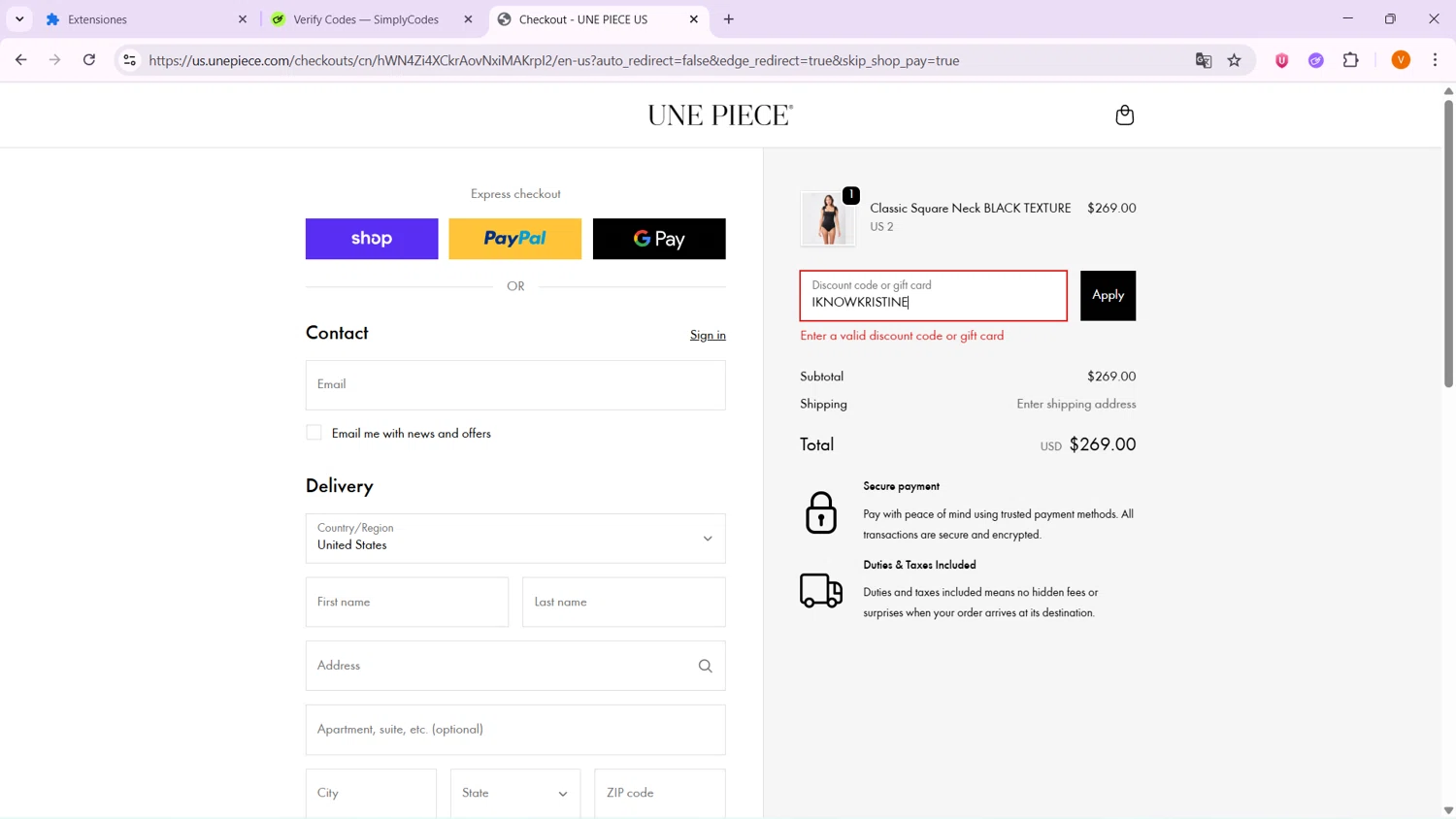Image resolution: width=1456 pixels, height=819 pixels.
Task: Open site information icon in address bar
Action: [129, 60]
